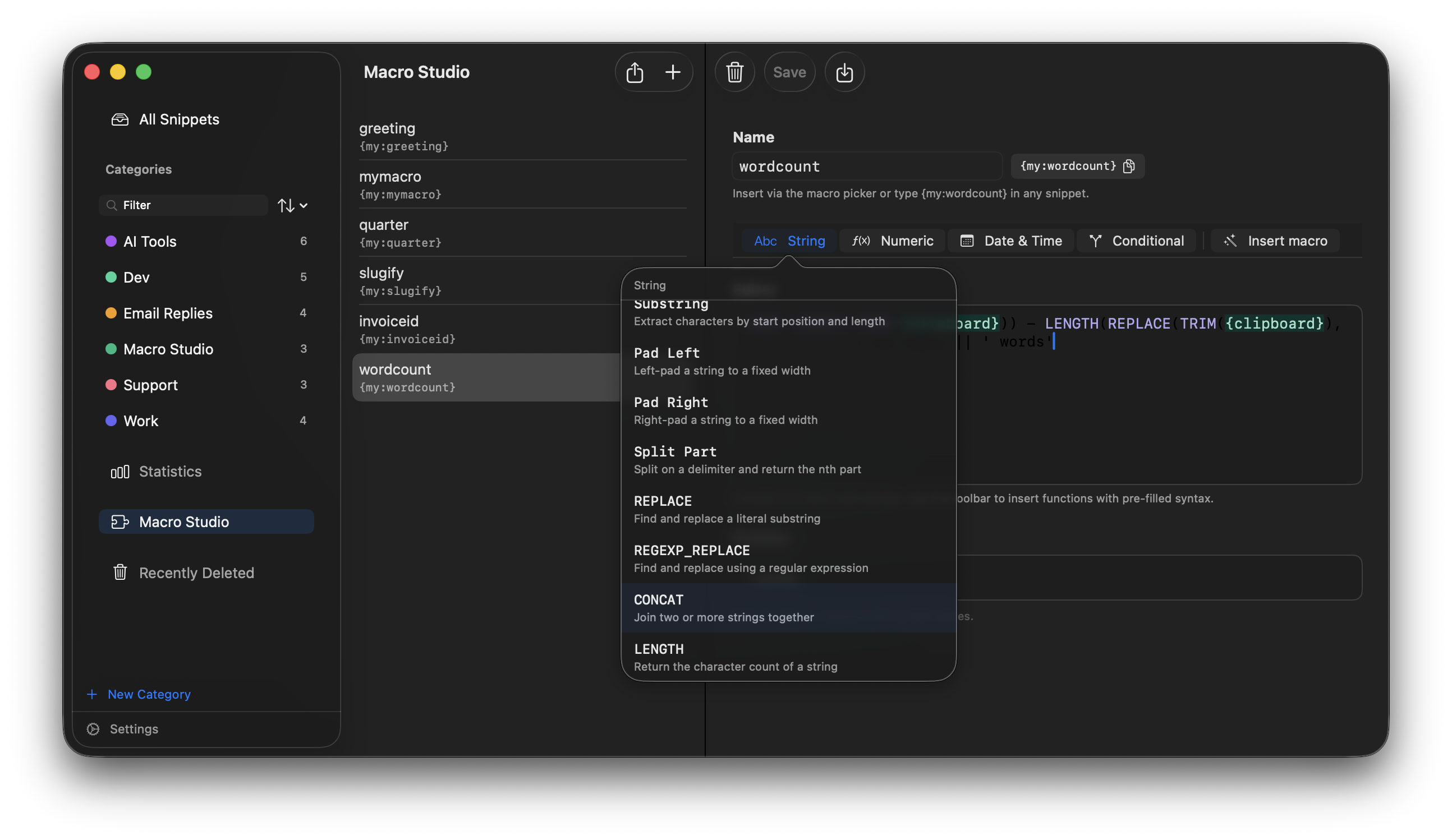The image size is (1452, 840).
Task: Select the slugify macro
Action: pos(487,281)
